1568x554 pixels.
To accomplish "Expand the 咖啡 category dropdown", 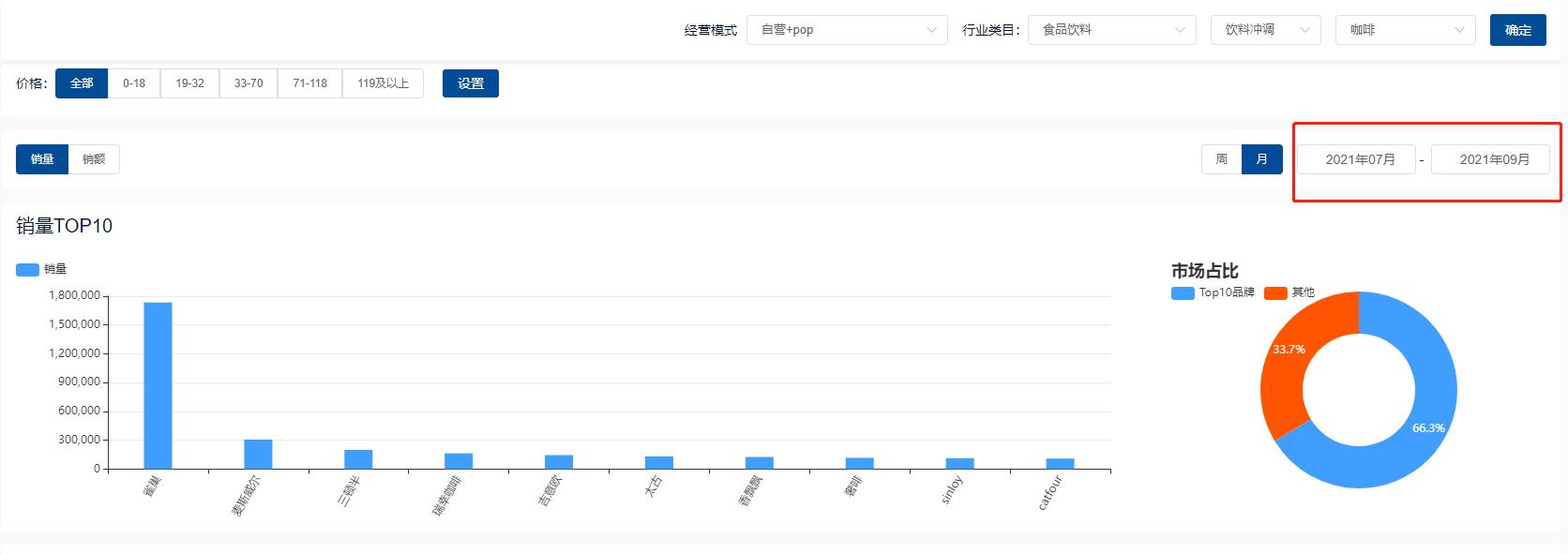I will [1405, 30].
